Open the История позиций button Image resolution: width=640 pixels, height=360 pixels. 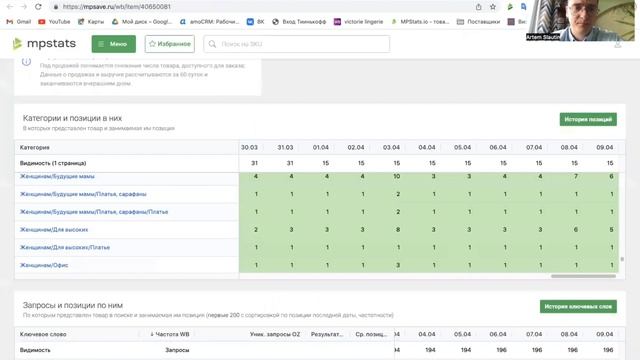588,119
